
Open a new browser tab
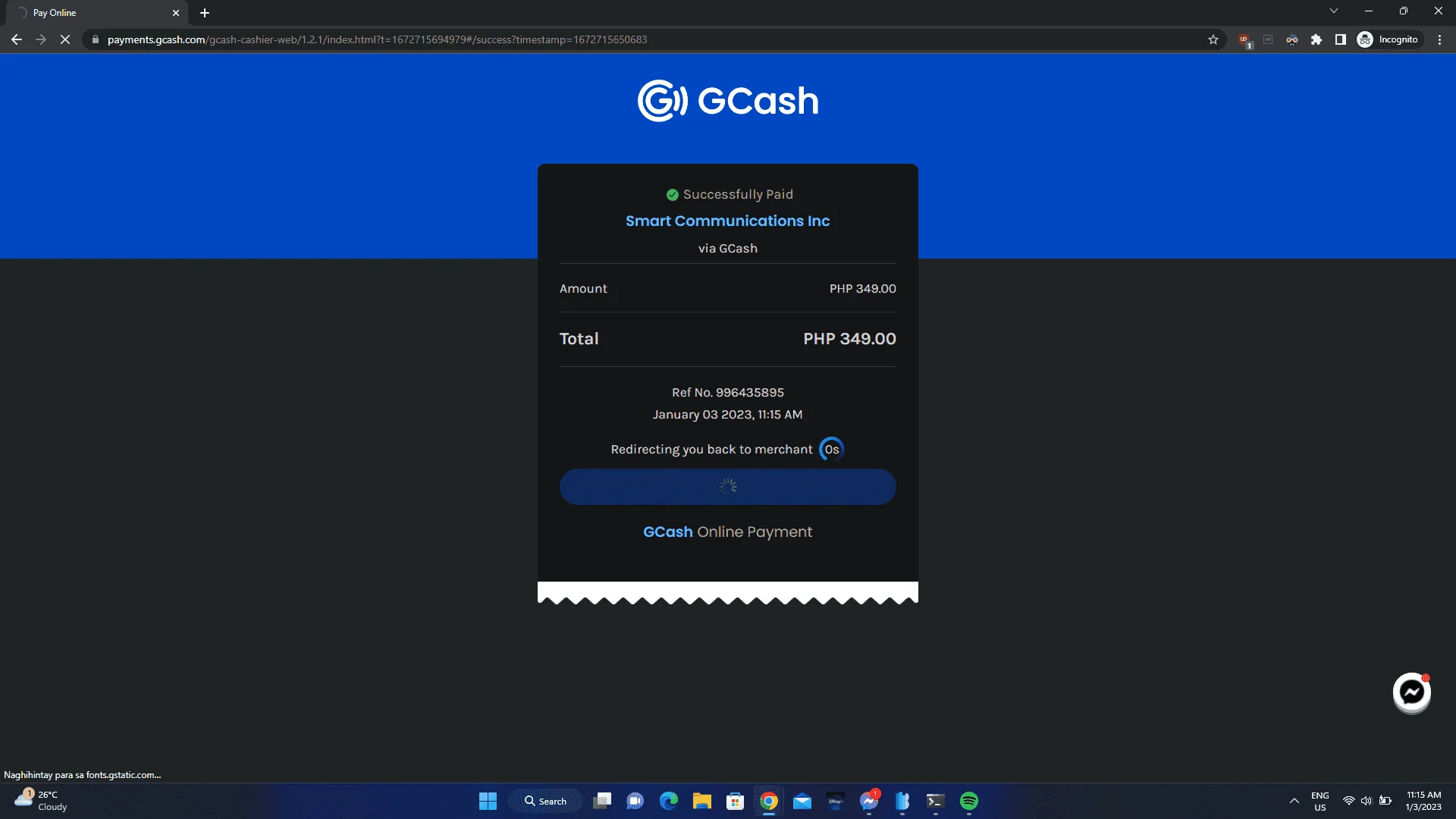(205, 13)
